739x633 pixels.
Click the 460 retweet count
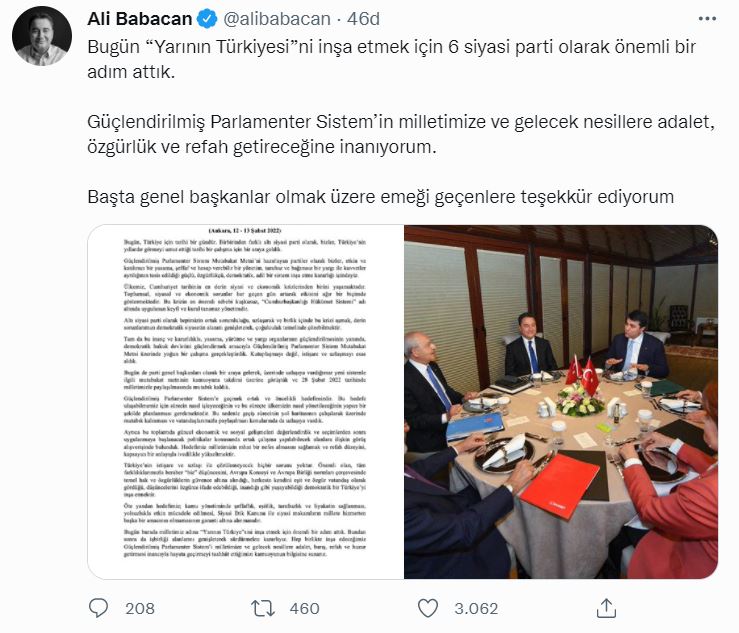pos(304,608)
